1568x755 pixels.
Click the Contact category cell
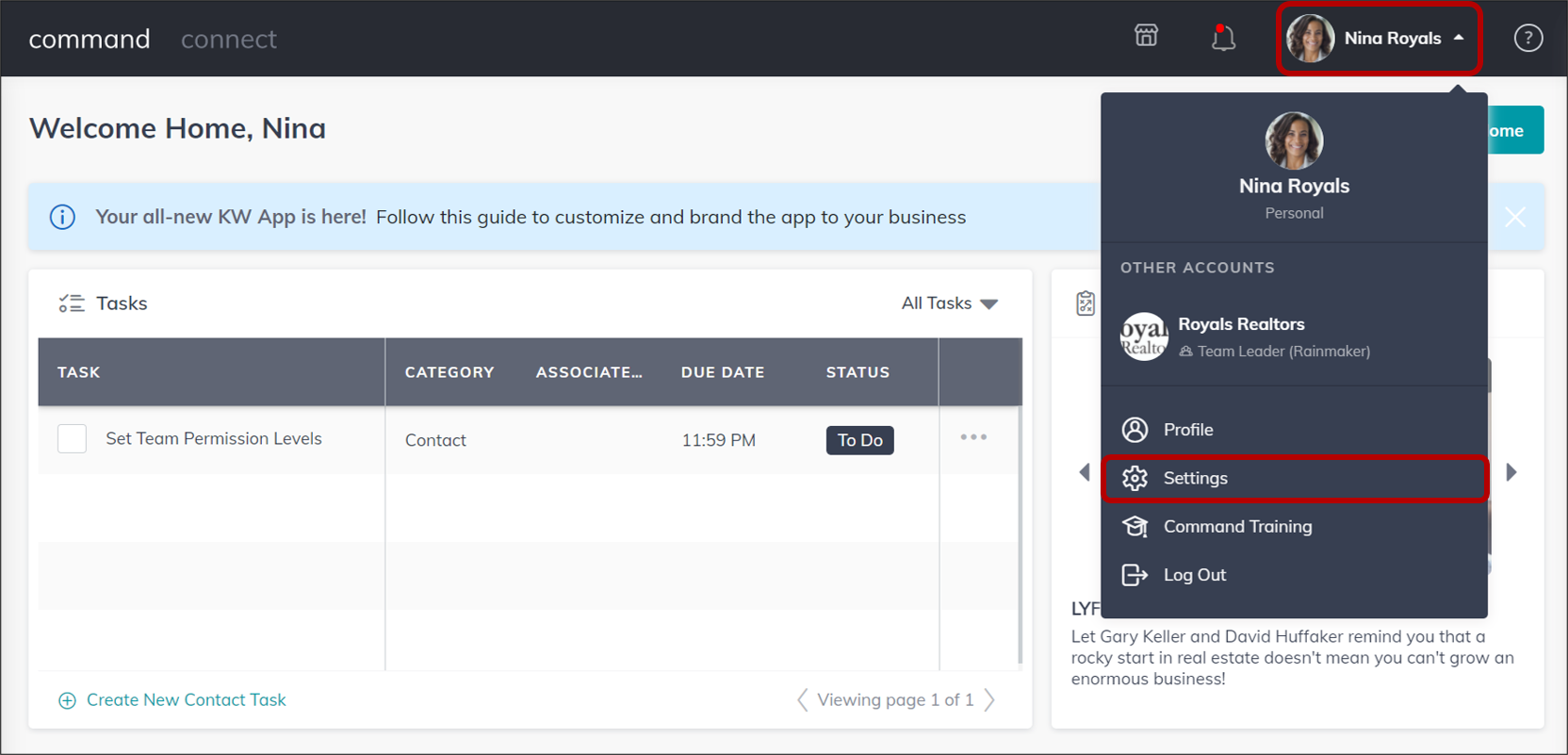point(435,440)
